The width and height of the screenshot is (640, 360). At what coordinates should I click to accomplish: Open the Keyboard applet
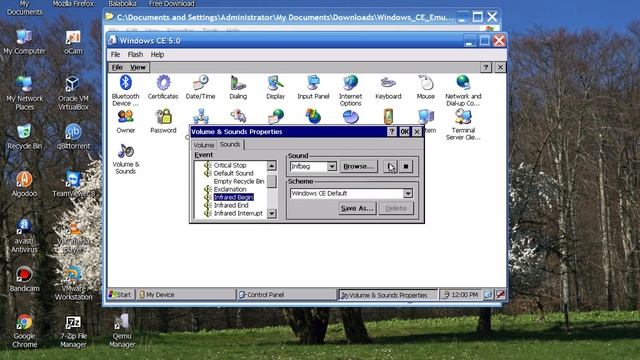point(388,87)
